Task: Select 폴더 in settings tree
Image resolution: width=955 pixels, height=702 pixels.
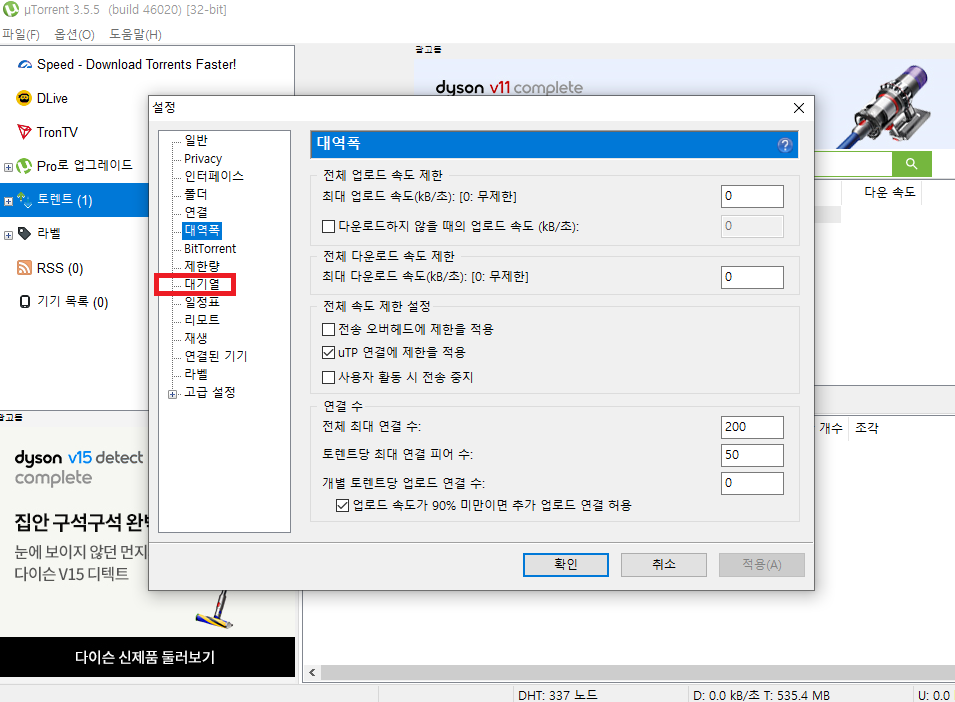Action: (x=196, y=194)
